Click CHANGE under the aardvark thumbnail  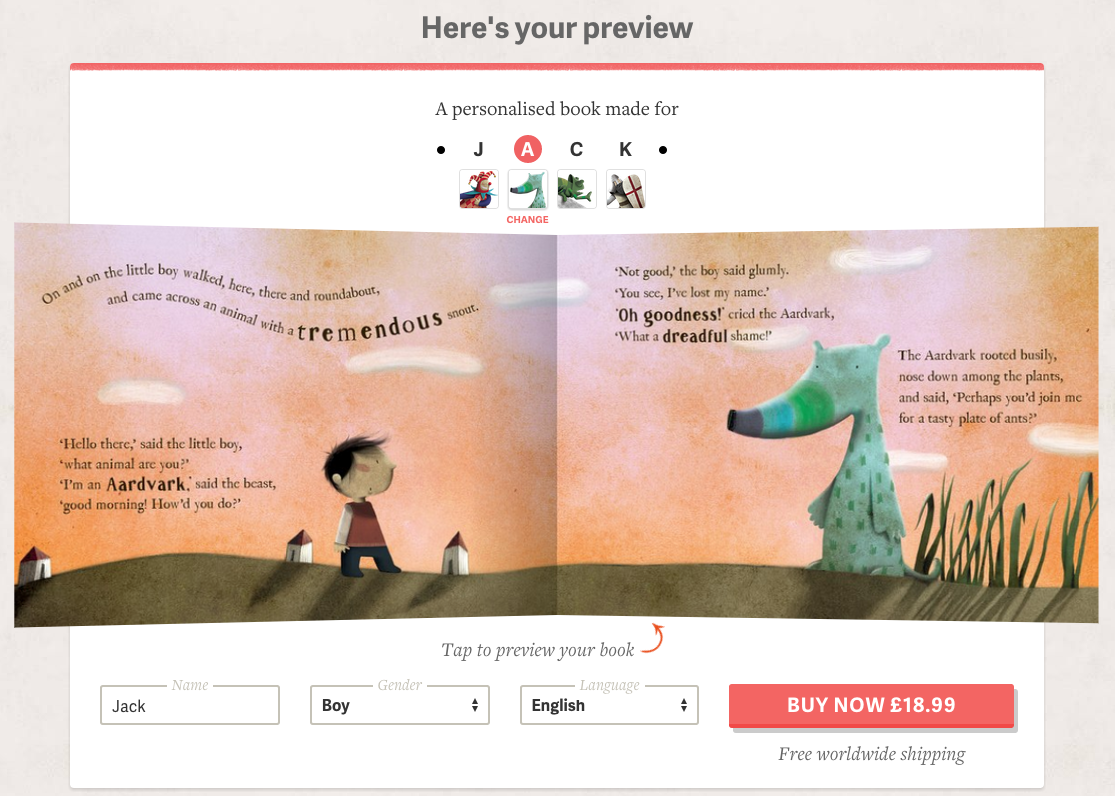[528, 220]
